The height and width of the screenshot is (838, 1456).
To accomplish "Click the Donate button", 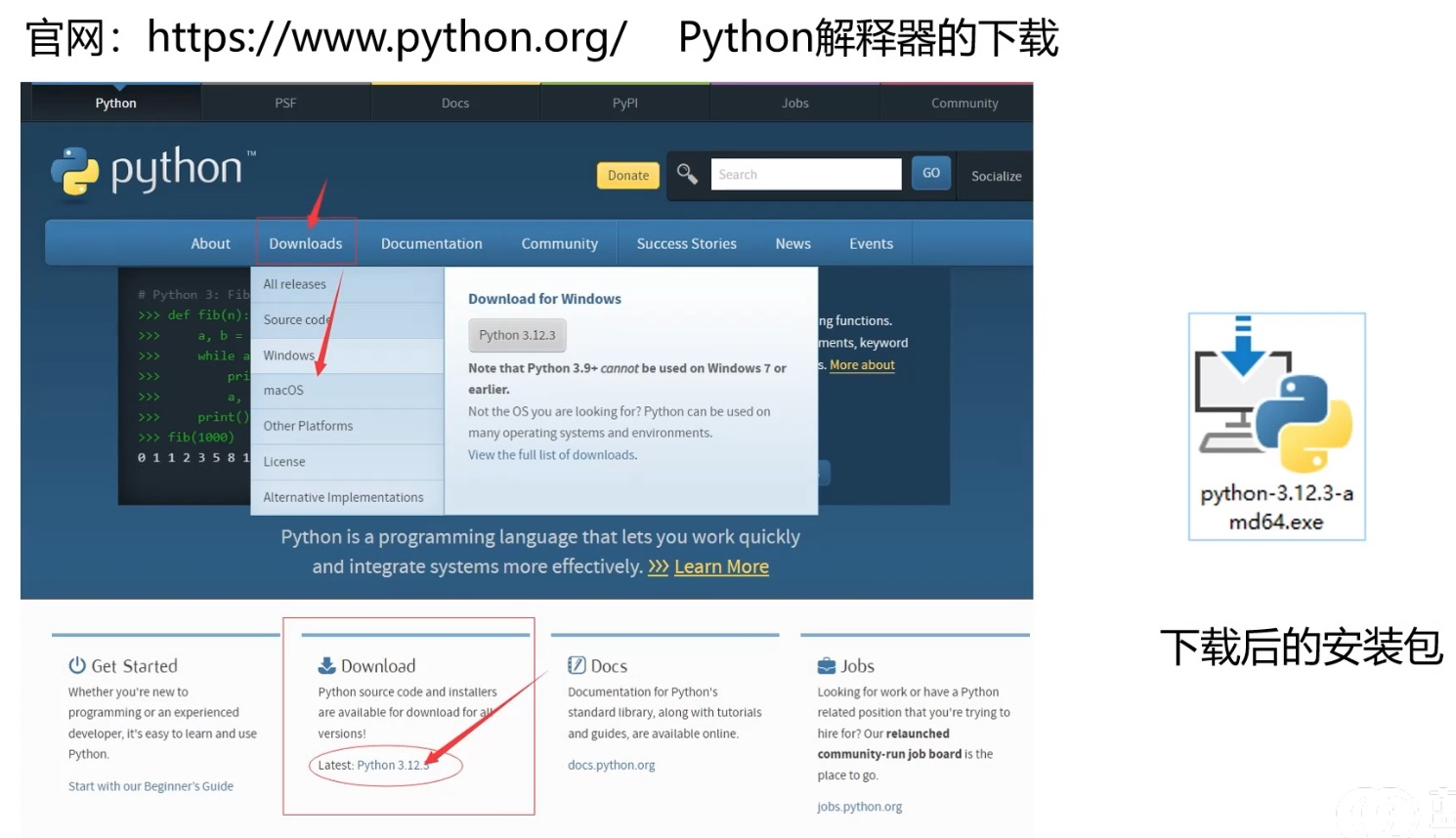I will point(628,175).
